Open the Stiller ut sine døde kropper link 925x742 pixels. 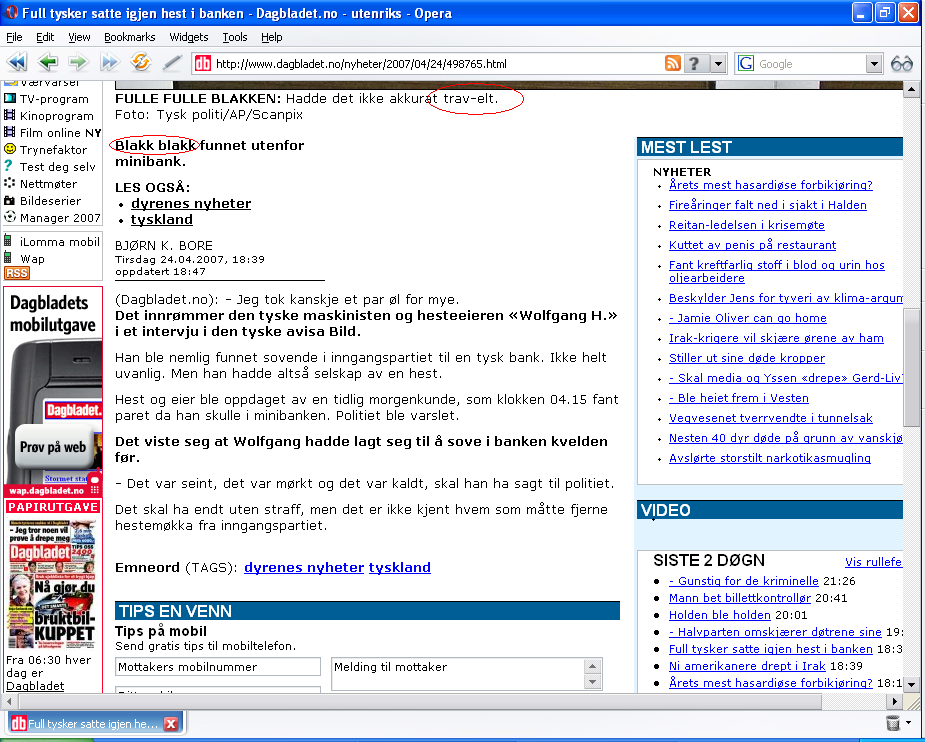click(747, 358)
